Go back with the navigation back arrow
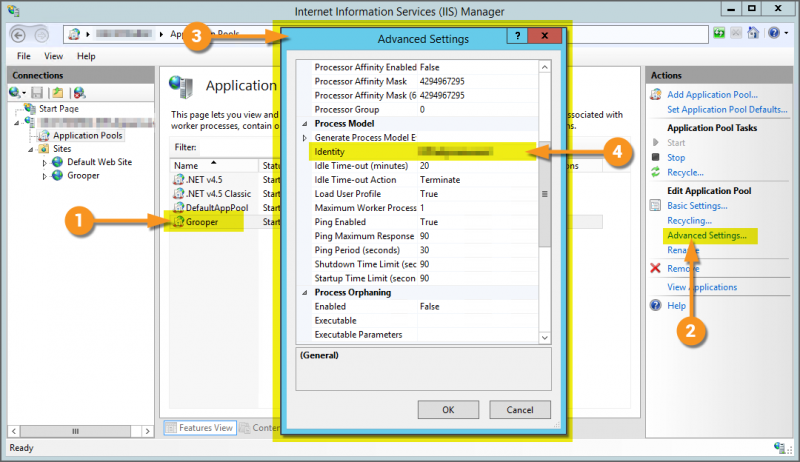The height and width of the screenshot is (462, 800). click(x=18, y=35)
